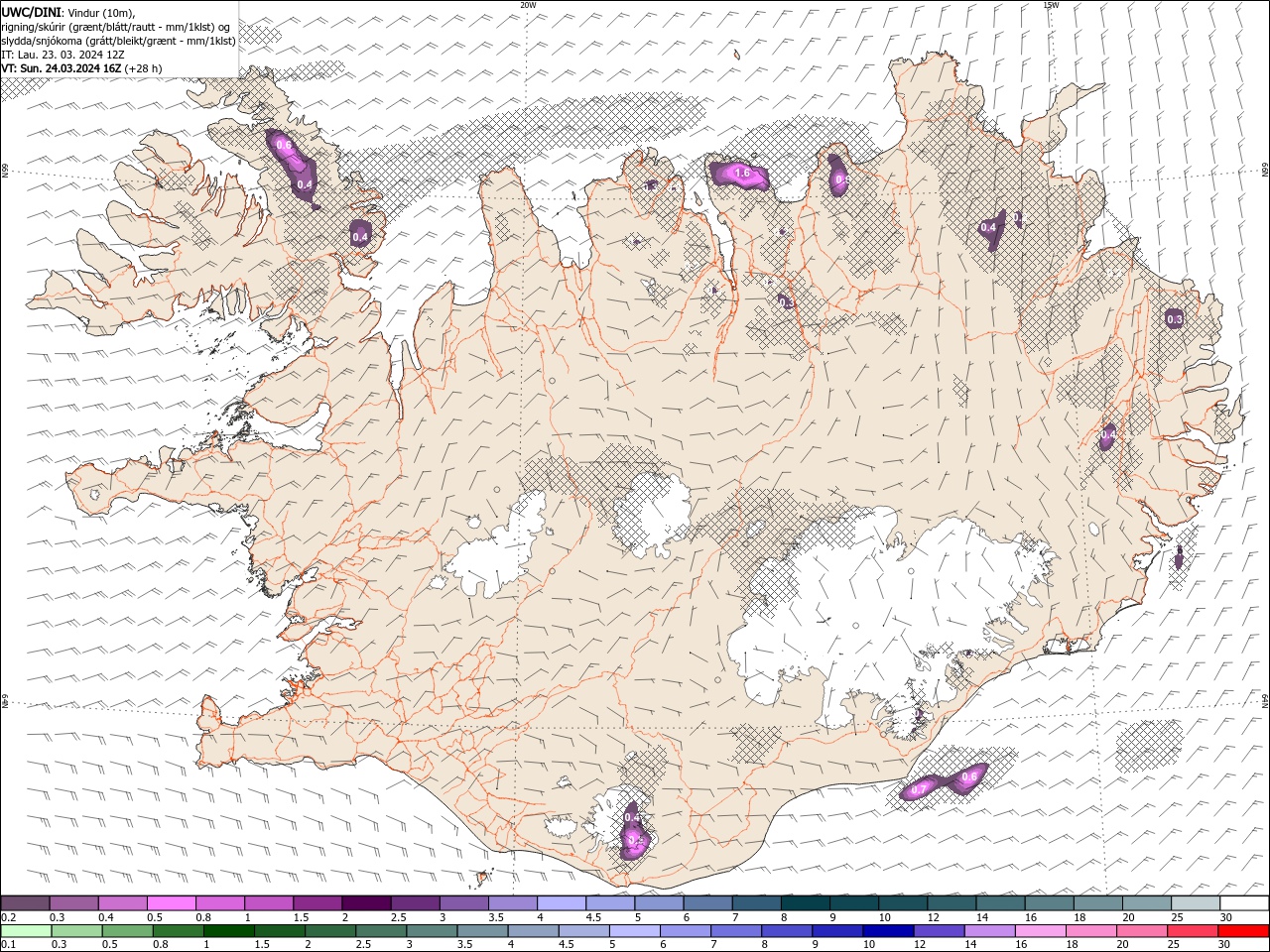The width and height of the screenshot is (1270, 952).
Task: Click the lower legend swatch labeled 20
Action: tap(1142, 931)
